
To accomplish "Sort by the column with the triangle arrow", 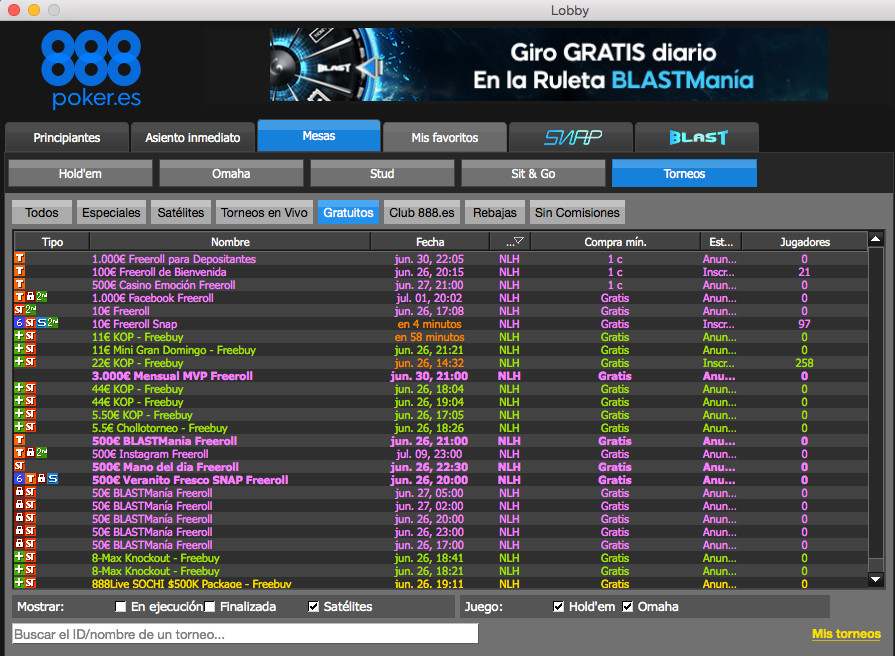I will 510,242.
